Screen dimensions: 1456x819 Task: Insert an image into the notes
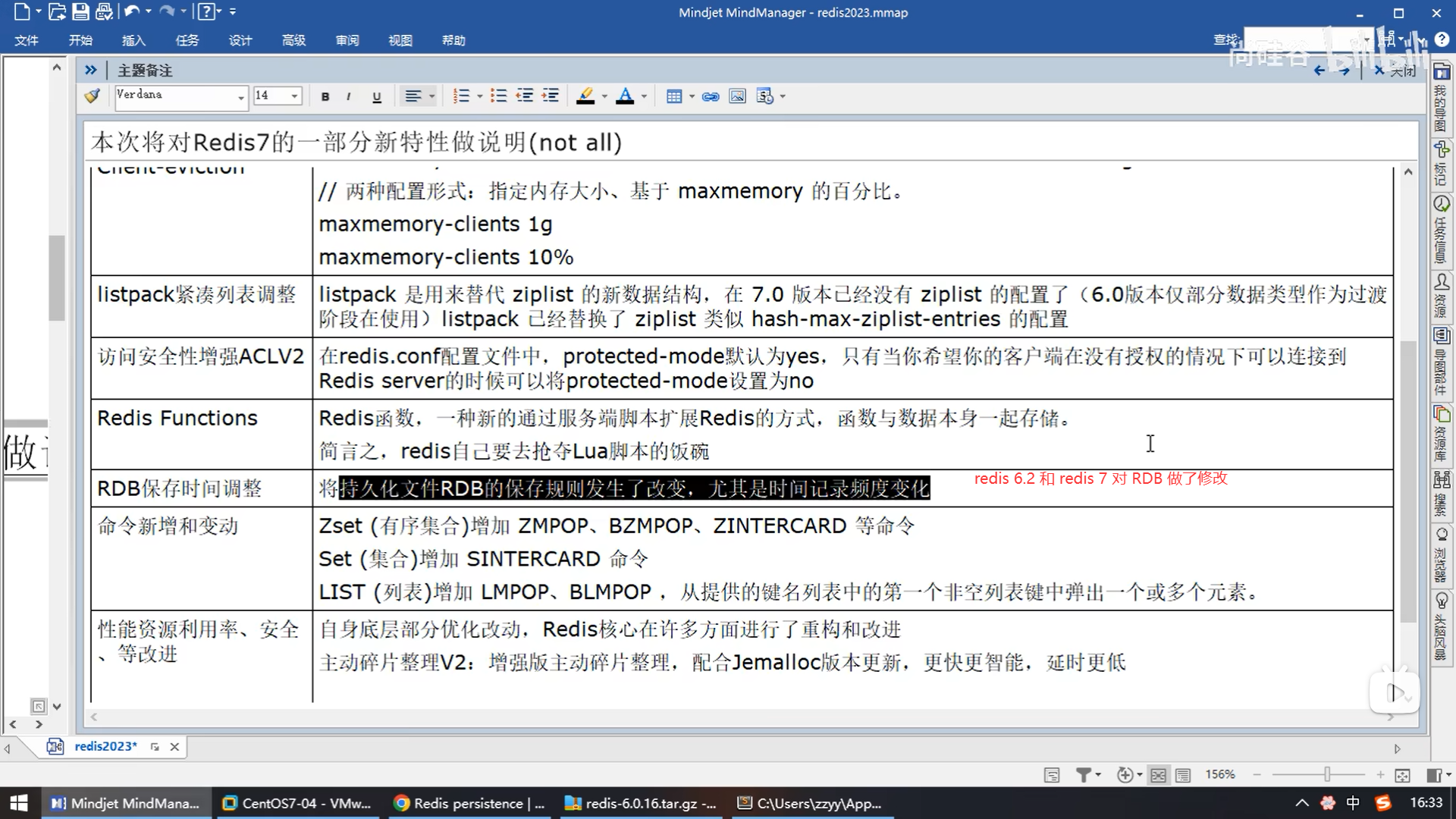737,96
